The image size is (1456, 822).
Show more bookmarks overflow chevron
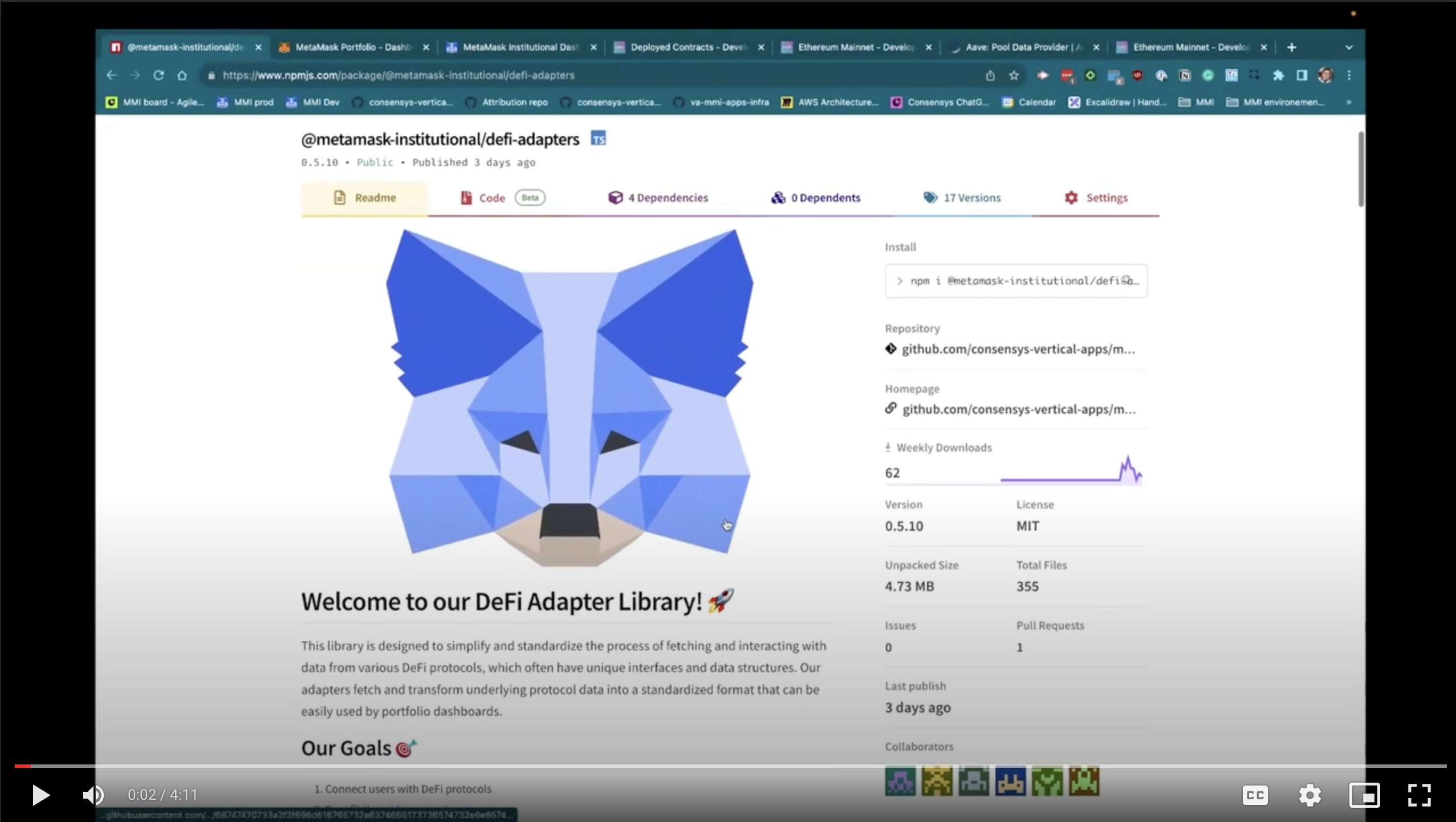[x=1349, y=102]
